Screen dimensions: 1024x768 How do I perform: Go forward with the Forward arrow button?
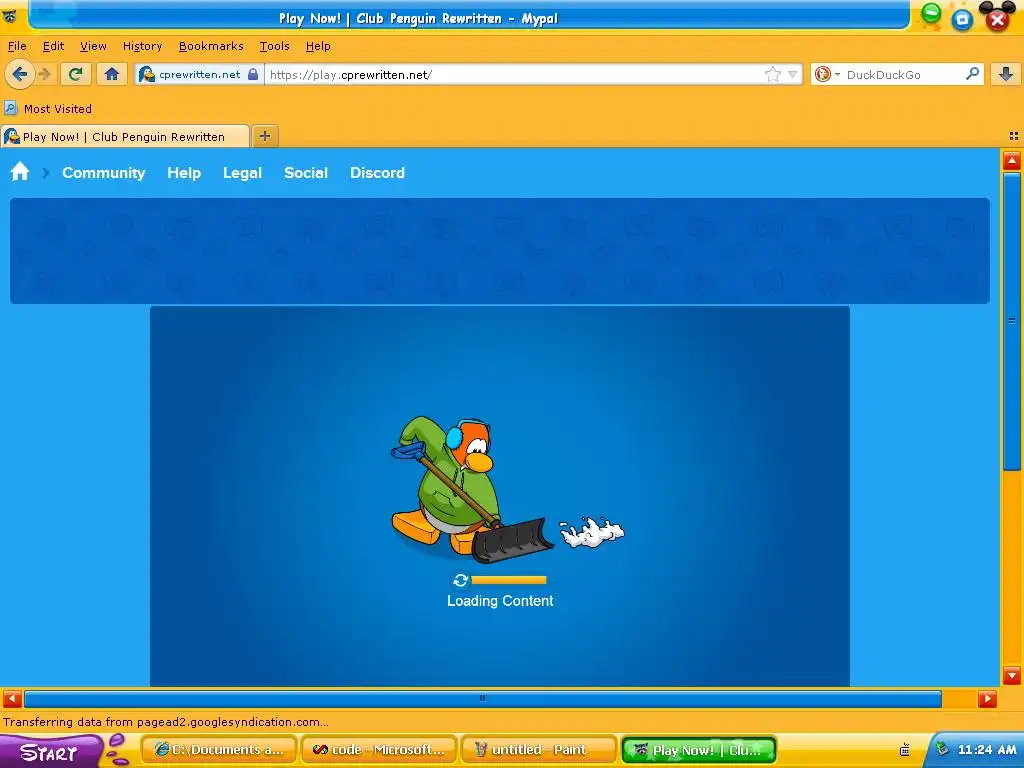pos(44,74)
